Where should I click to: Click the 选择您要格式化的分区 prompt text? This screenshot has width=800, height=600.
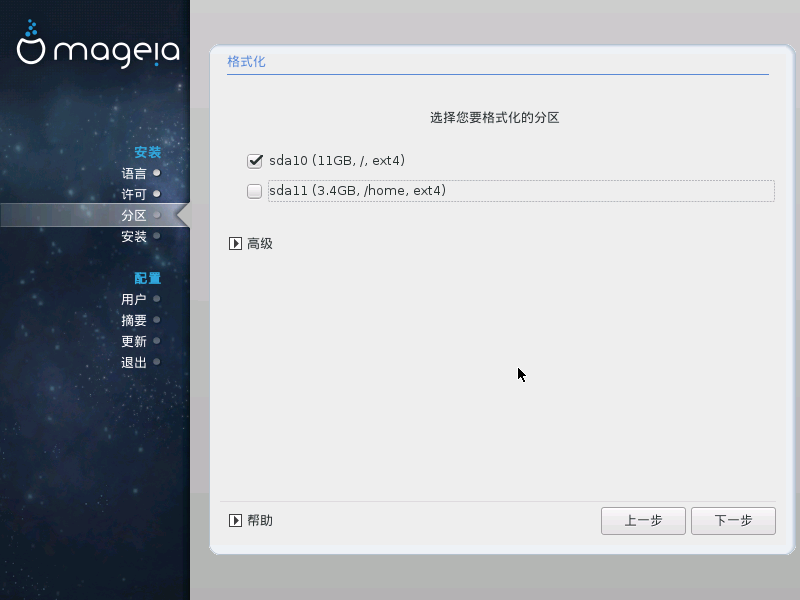(x=494, y=118)
